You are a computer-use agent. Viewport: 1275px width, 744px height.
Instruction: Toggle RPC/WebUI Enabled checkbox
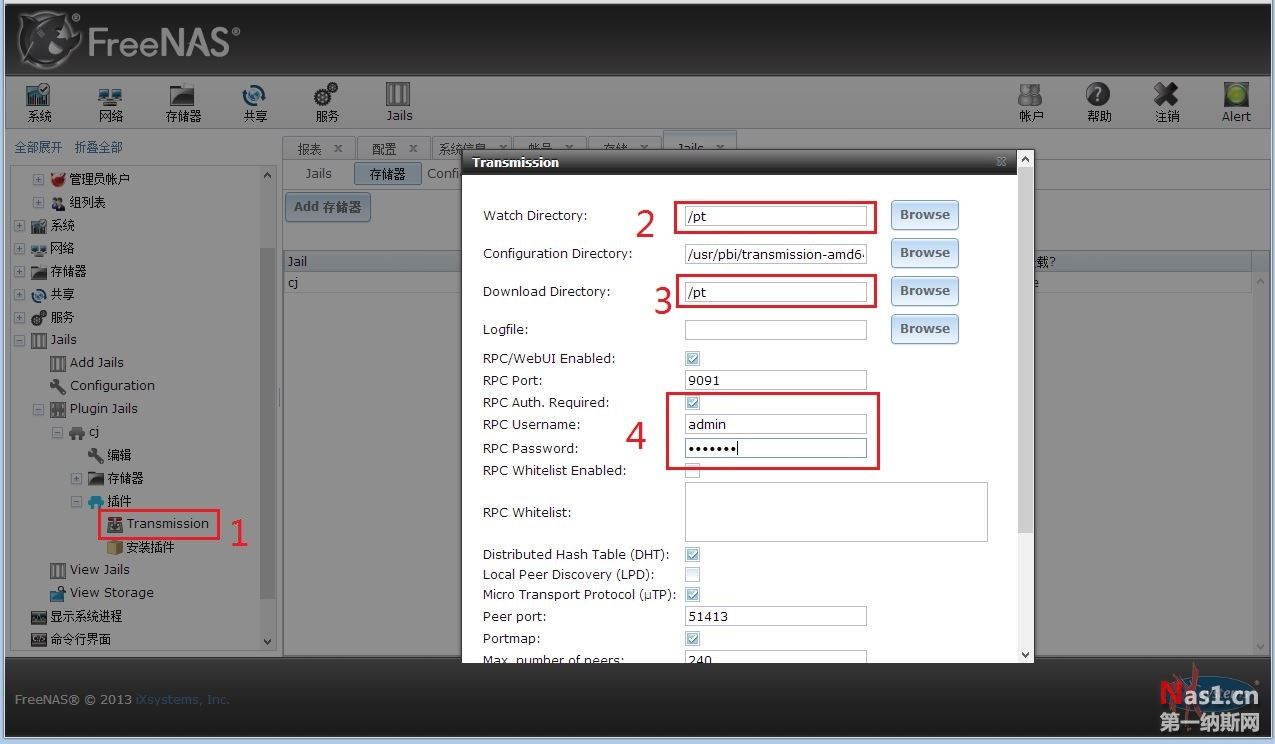(692, 358)
